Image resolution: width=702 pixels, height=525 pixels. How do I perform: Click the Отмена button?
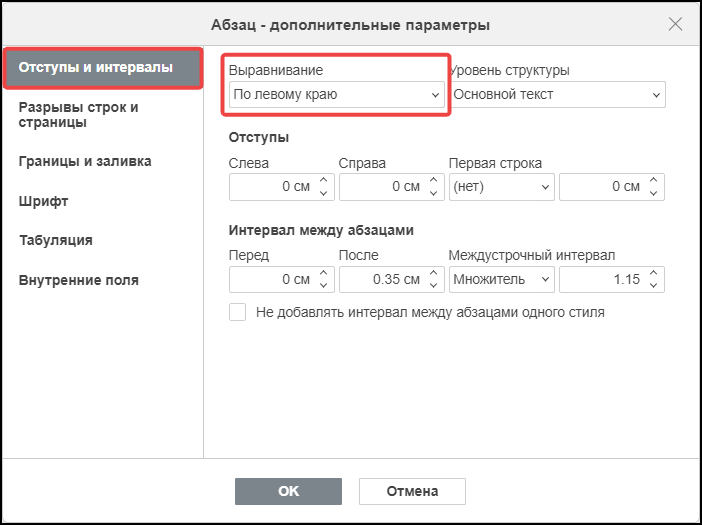(412, 491)
